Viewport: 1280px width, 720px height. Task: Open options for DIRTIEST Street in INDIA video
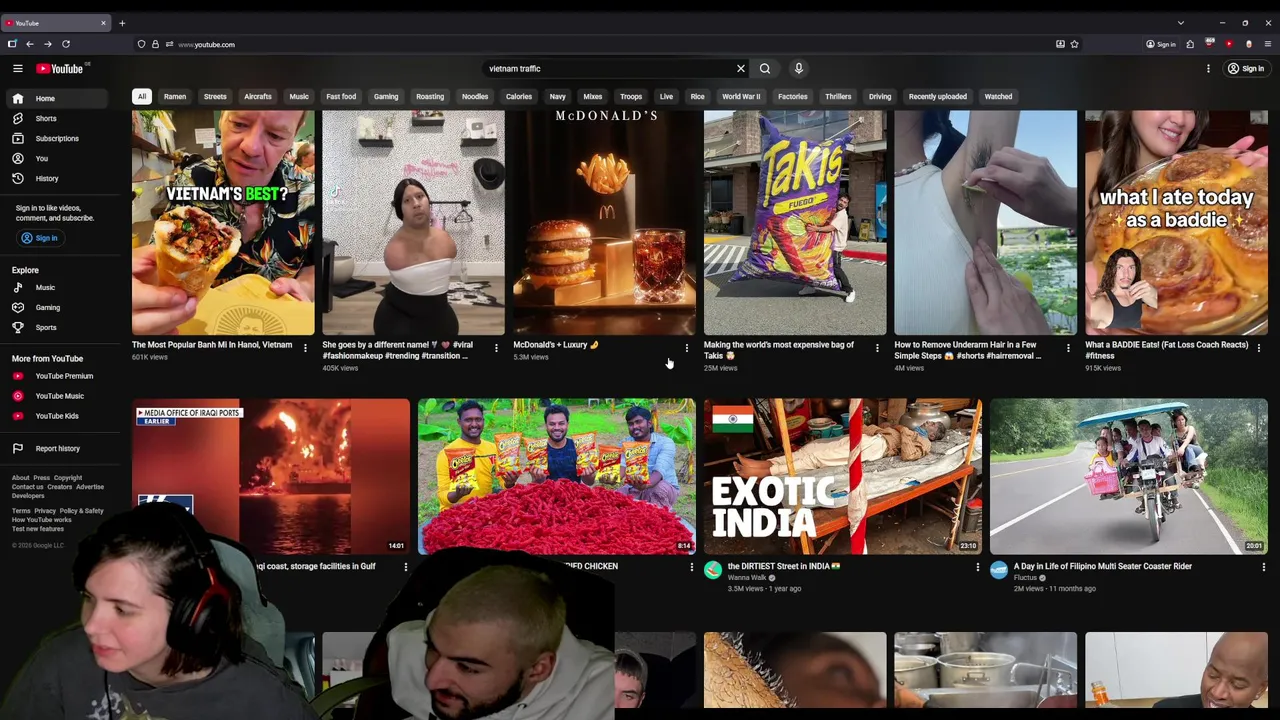point(977,567)
